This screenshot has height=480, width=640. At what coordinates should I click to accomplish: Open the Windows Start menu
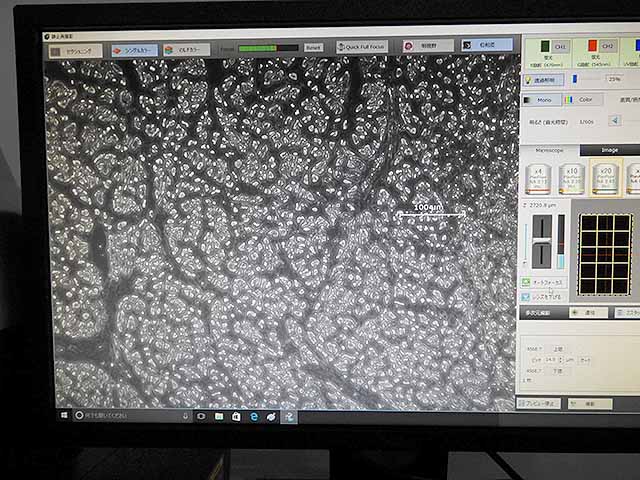tap(64, 415)
